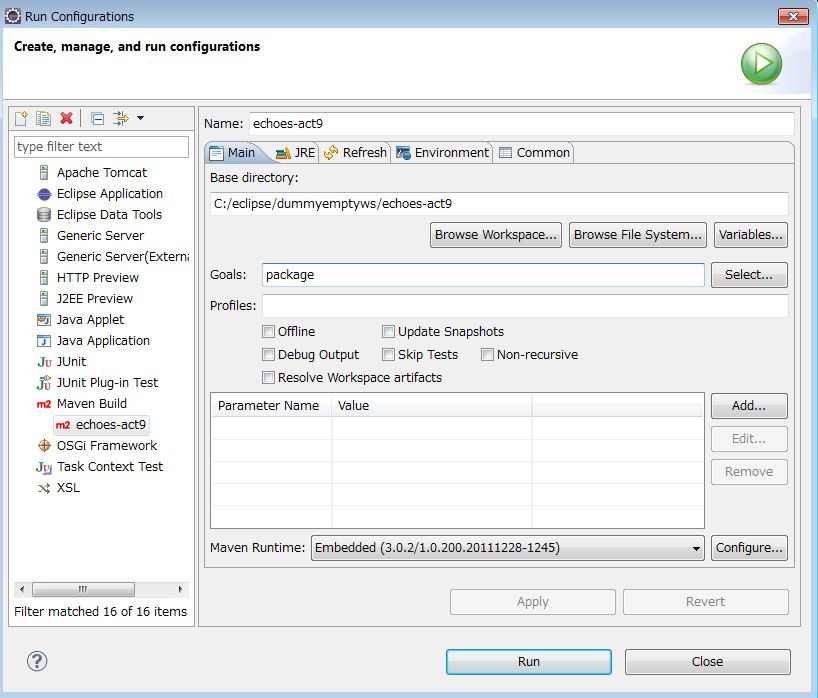Click the Apache Tomcat icon
The image size is (818, 698).
tap(44, 173)
